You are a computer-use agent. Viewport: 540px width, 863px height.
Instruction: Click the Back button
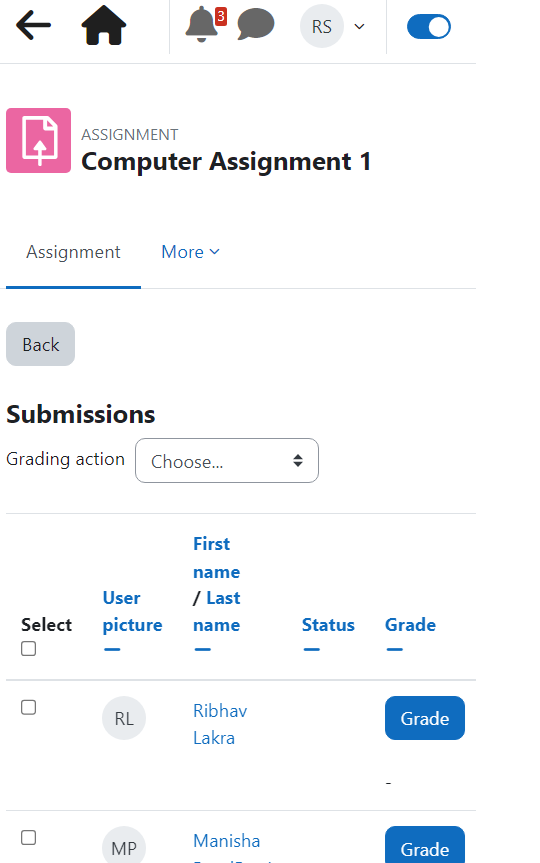coord(40,344)
